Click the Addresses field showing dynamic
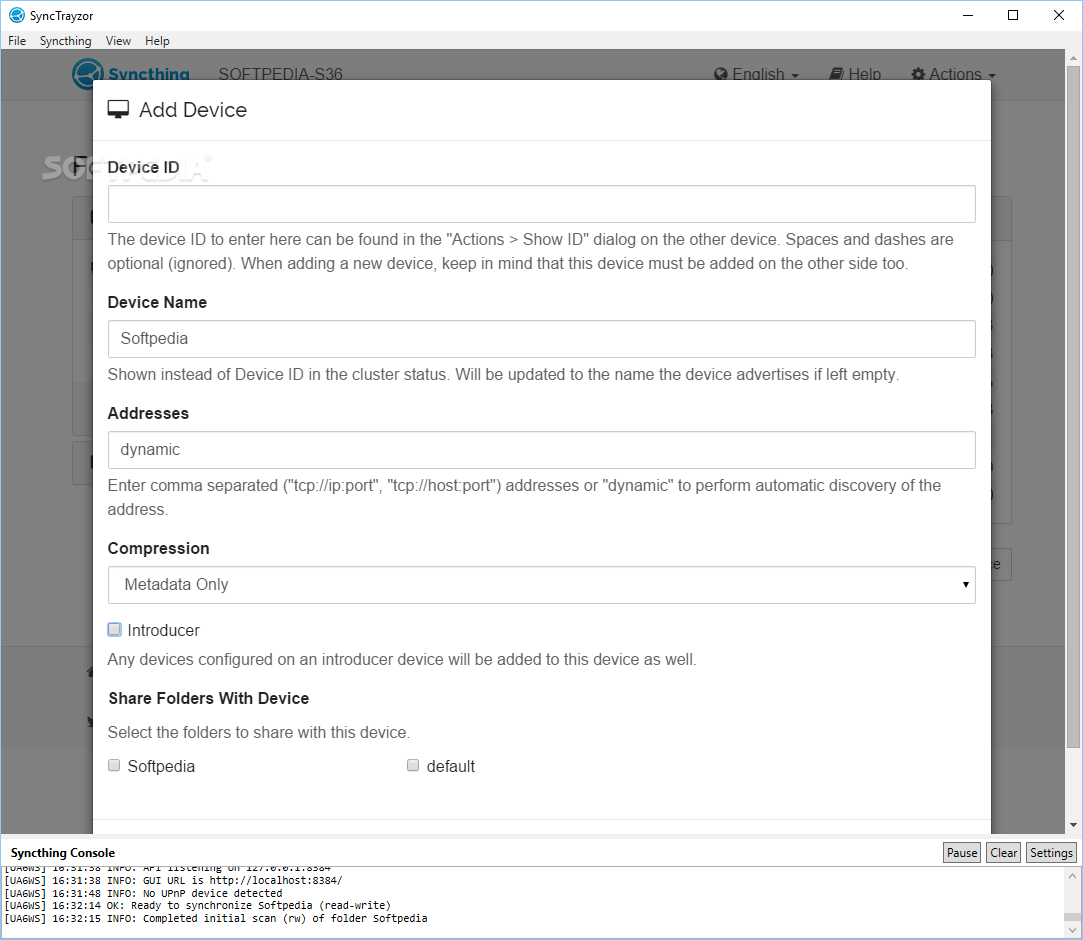Screen dimensions: 1083x940 click(x=542, y=450)
